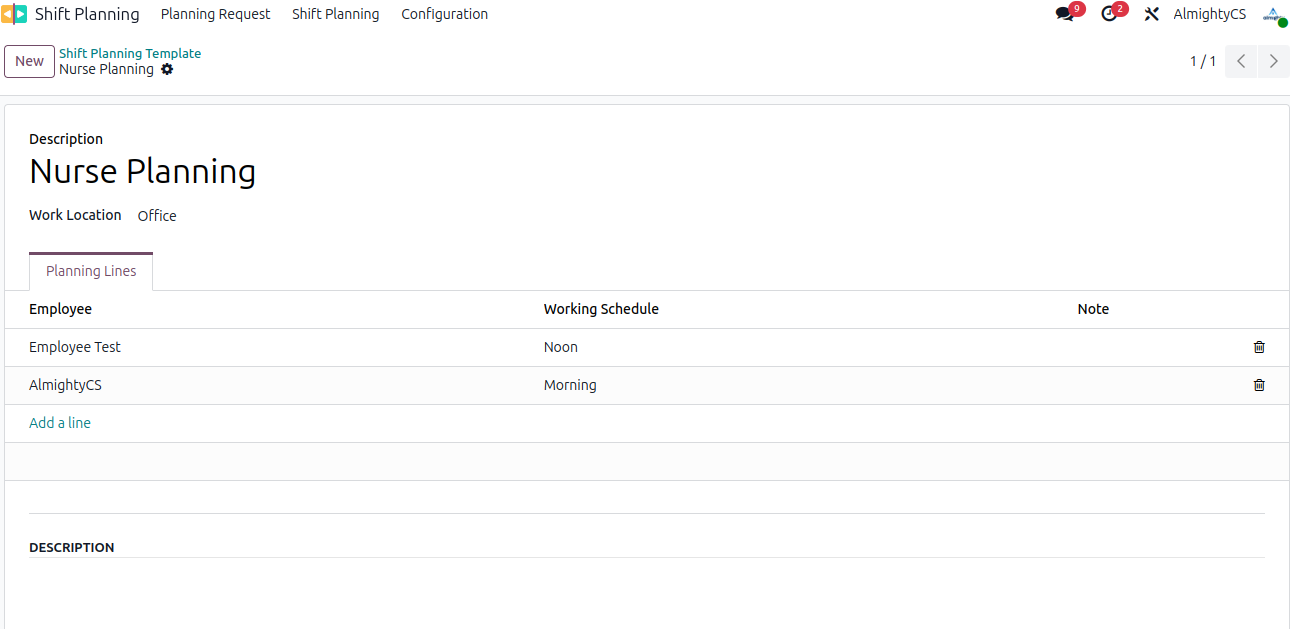
Task: Click the user avatar in top bar
Action: (x=1273, y=14)
